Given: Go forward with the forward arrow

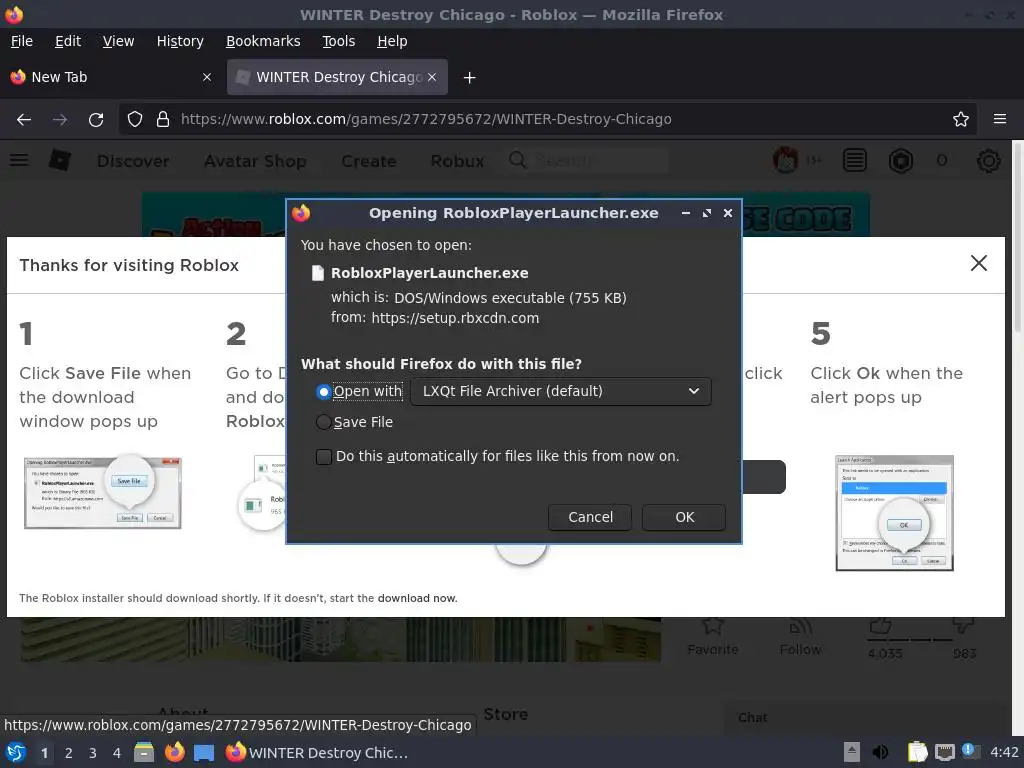Looking at the screenshot, I should [x=60, y=120].
